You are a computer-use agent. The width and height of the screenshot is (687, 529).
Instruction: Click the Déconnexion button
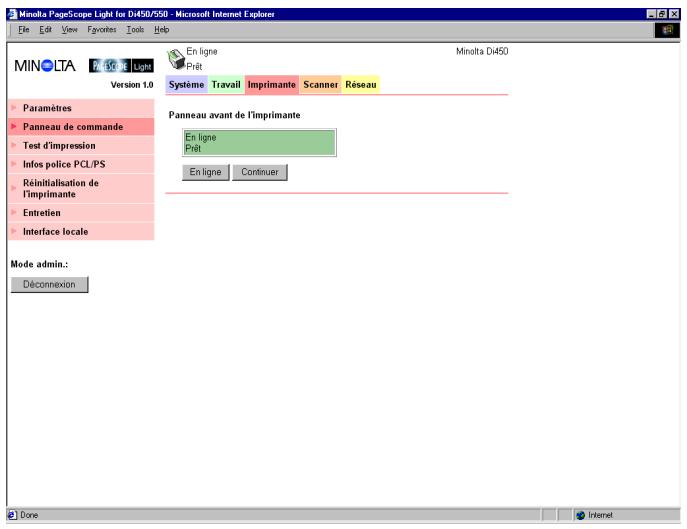50,284
